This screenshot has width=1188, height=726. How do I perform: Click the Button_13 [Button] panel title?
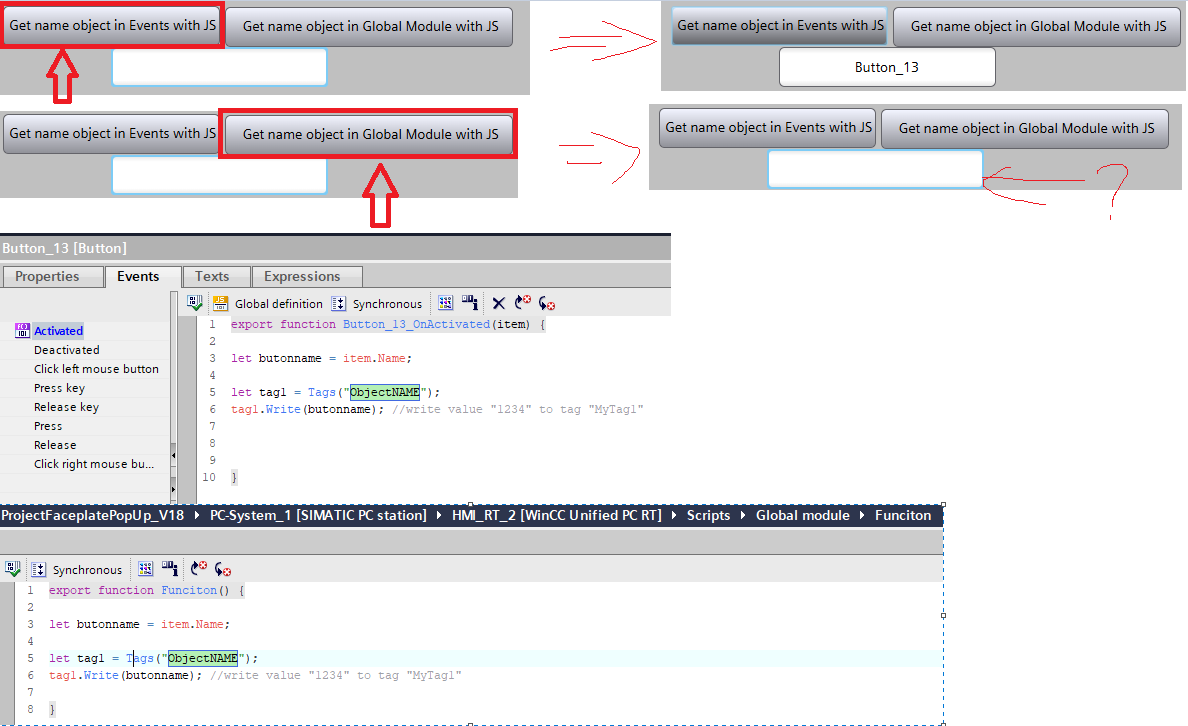[x=64, y=249]
